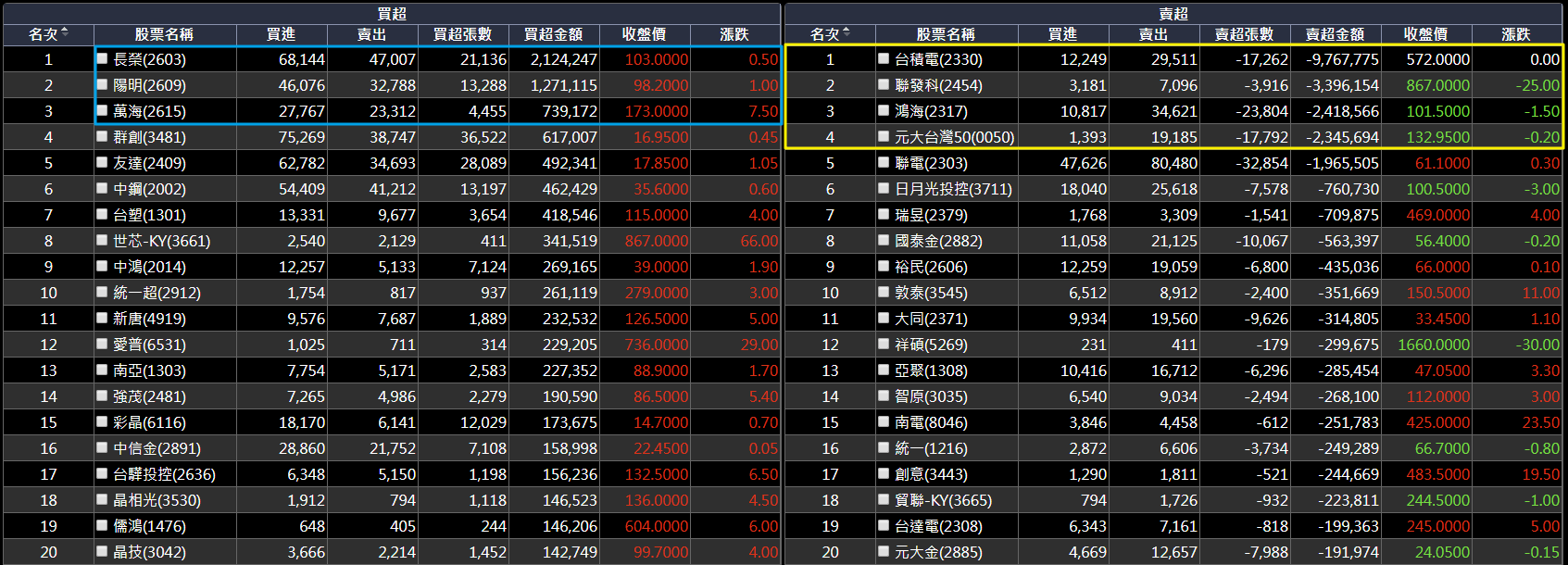Click the stock name 創意(3443)

931,474
